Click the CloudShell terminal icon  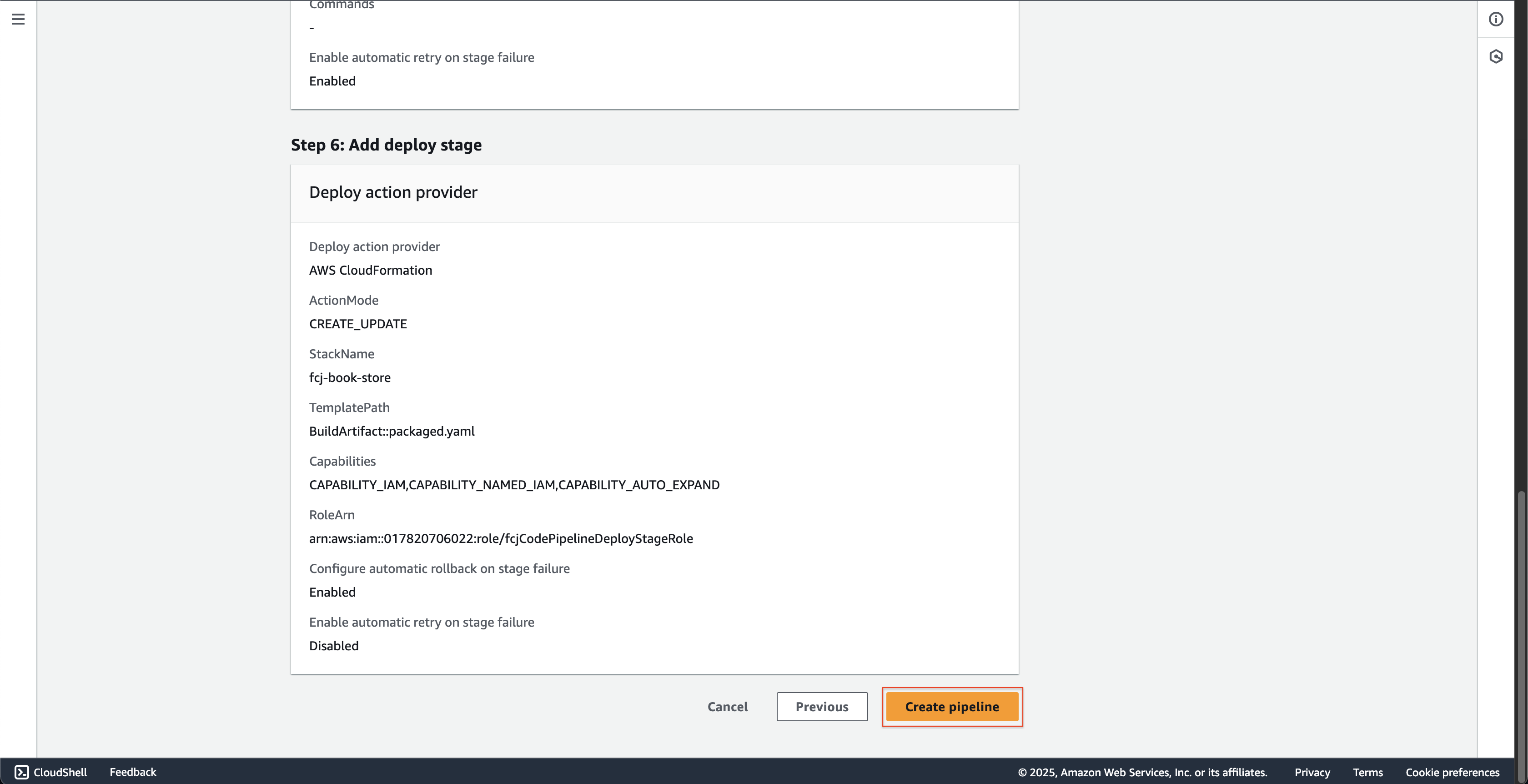tap(21, 772)
